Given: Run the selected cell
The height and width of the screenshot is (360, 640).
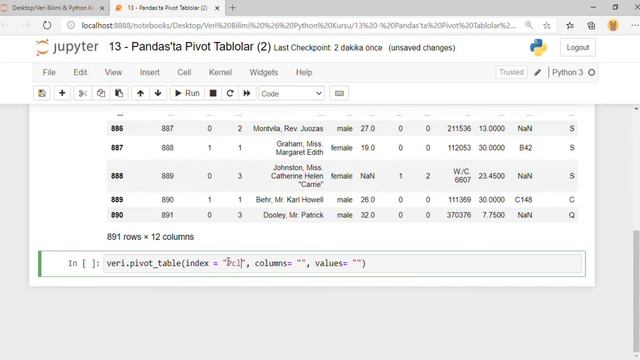Looking at the screenshot, I should point(187,93).
